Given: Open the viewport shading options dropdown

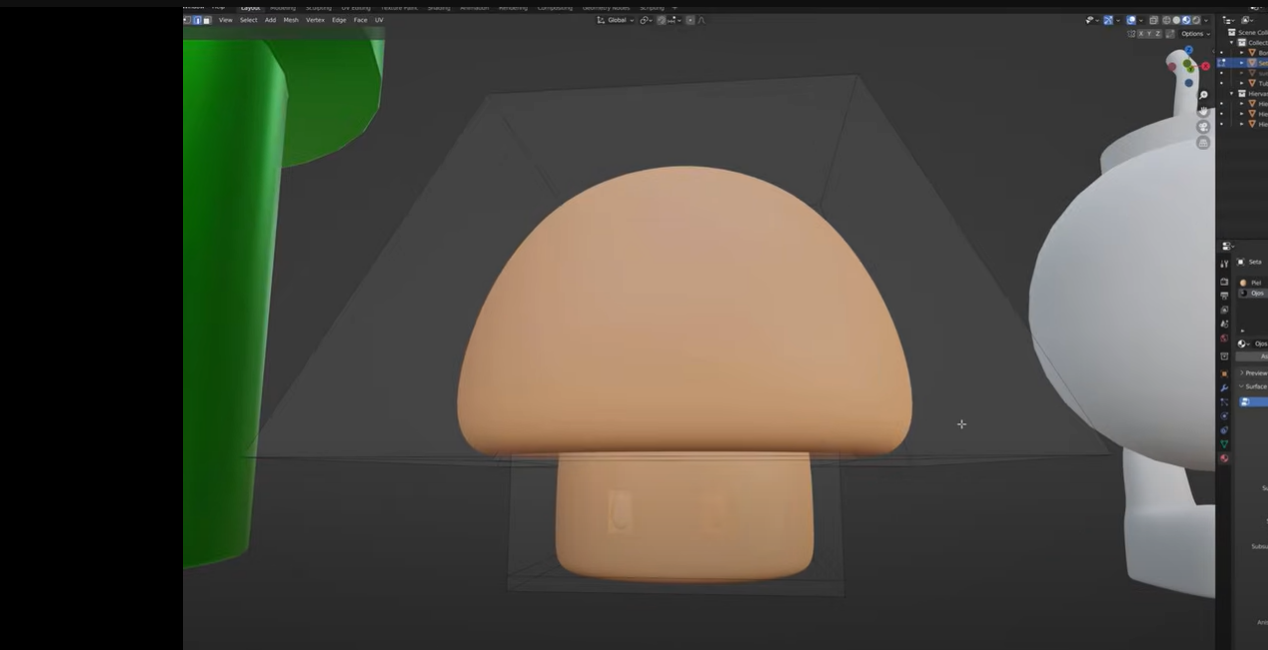Looking at the screenshot, I should coord(1206,20).
